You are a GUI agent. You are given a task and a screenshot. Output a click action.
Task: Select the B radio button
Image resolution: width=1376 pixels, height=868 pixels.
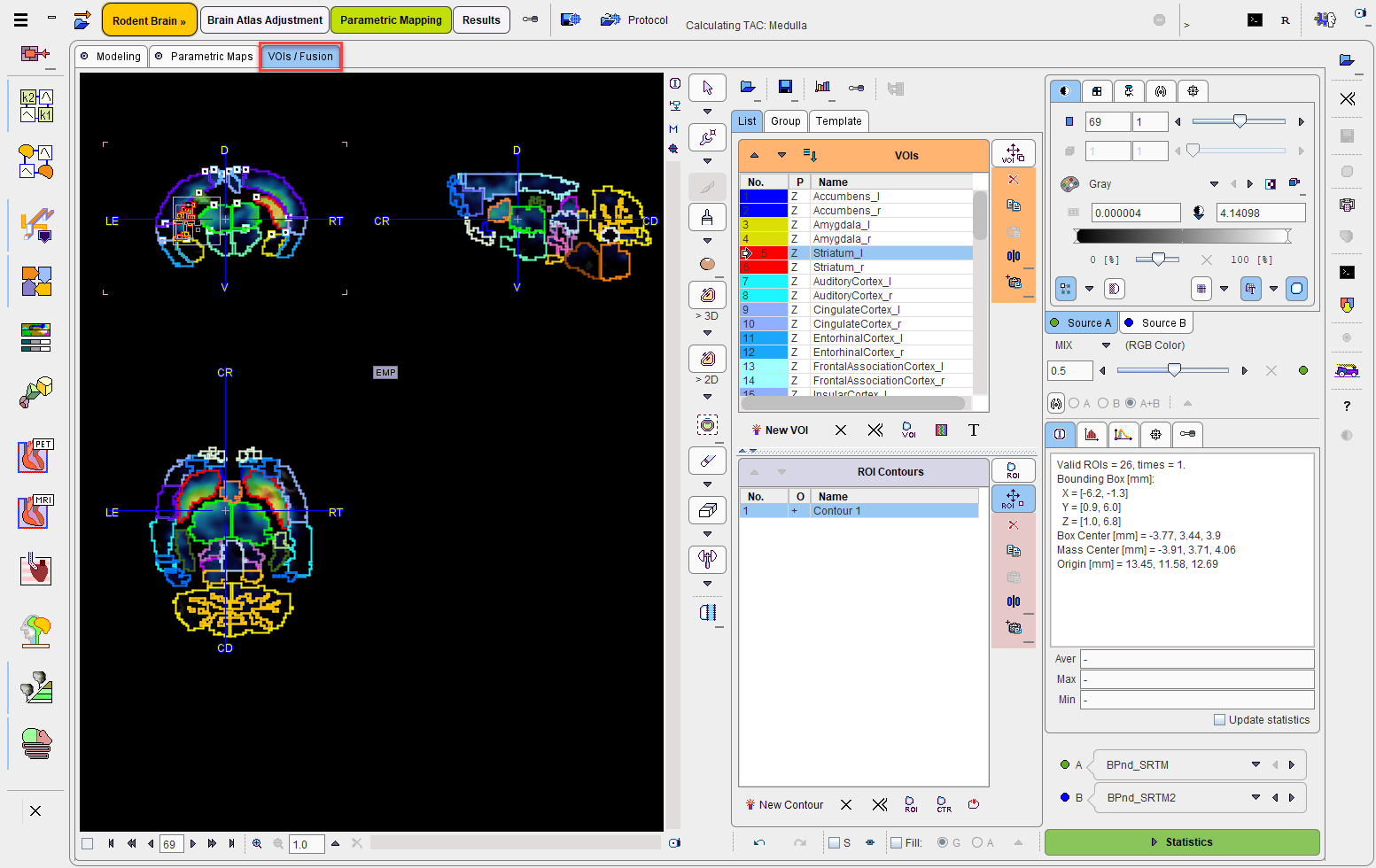pos(1103,403)
